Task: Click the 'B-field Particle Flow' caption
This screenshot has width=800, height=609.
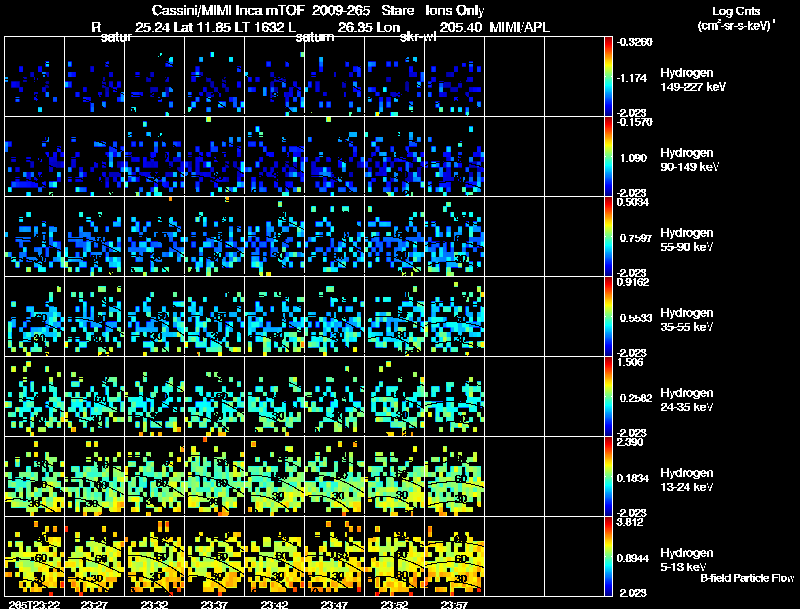Action: pos(747,578)
